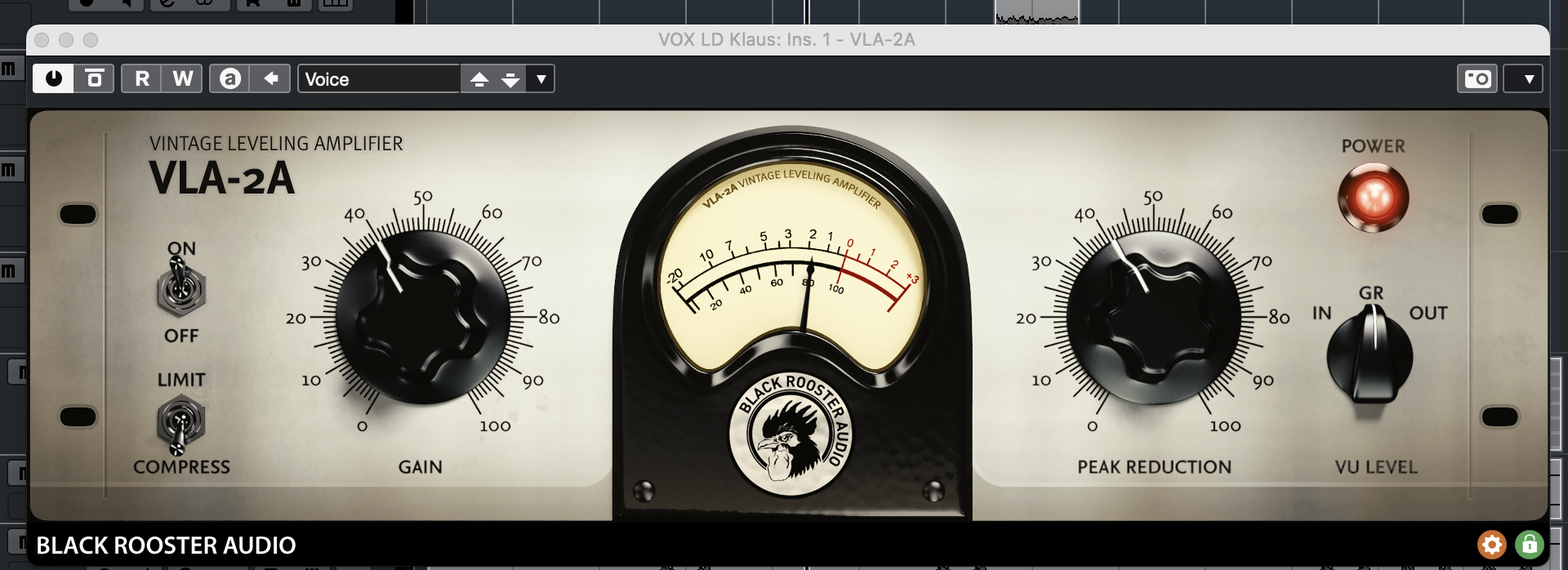Open the plugin functions dropdown menu
The height and width of the screenshot is (570, 1568).
(x=1523, y=79)
